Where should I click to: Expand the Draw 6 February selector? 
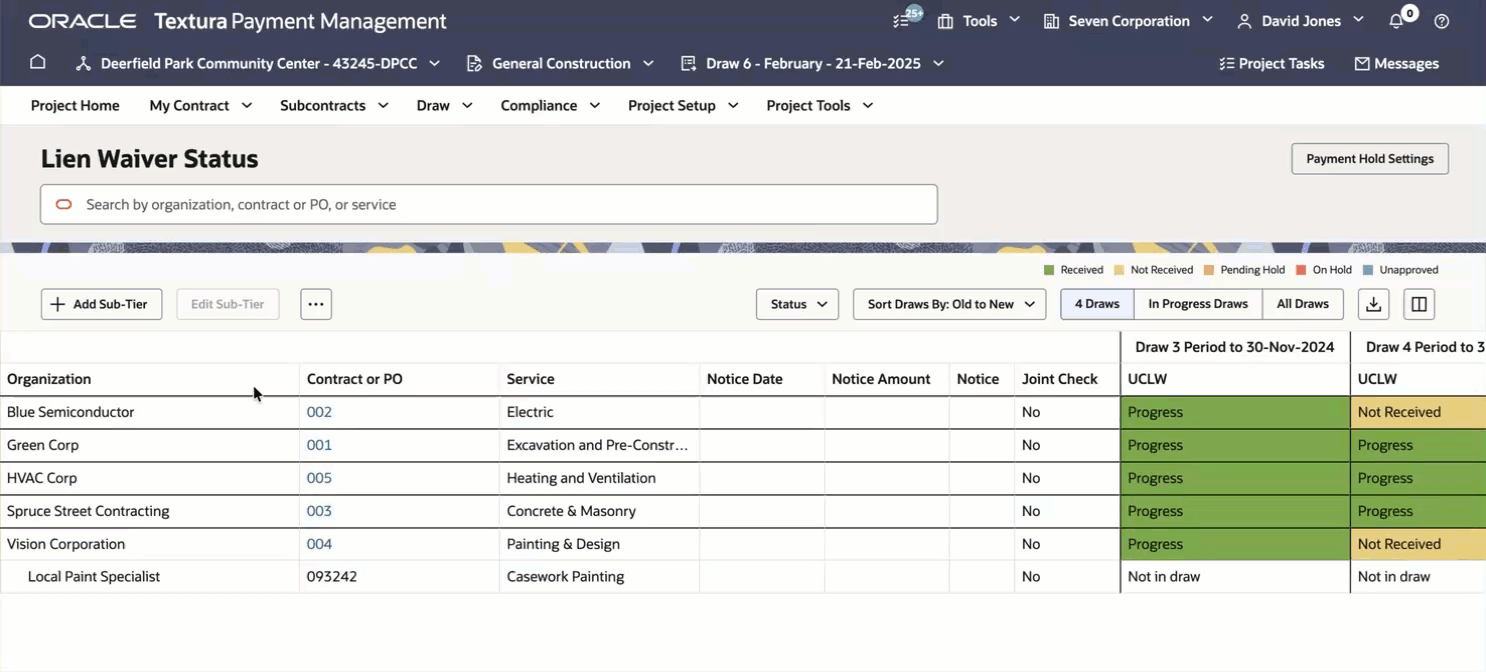(938, 63)
